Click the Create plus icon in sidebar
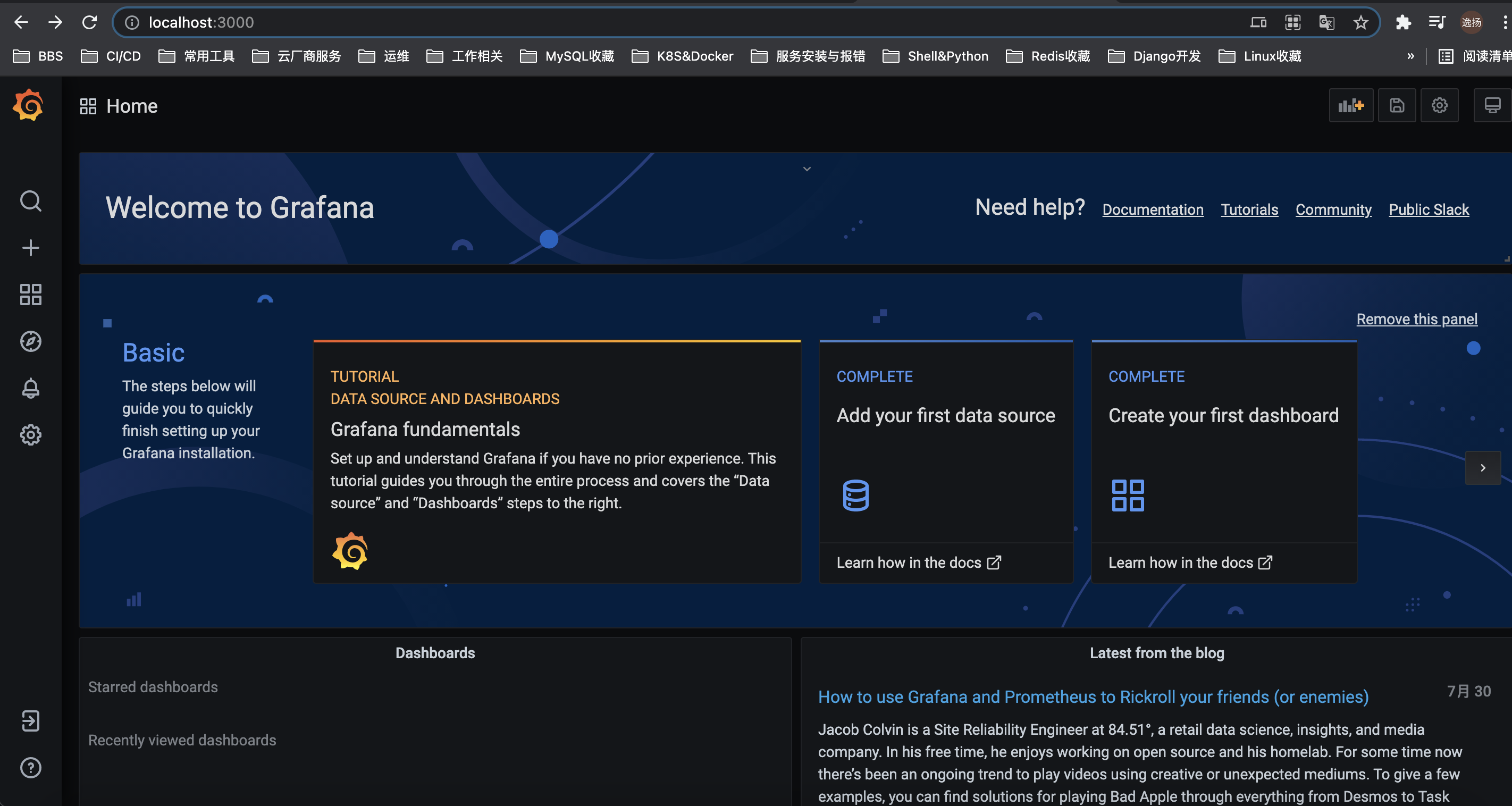 tap(30, 248)
